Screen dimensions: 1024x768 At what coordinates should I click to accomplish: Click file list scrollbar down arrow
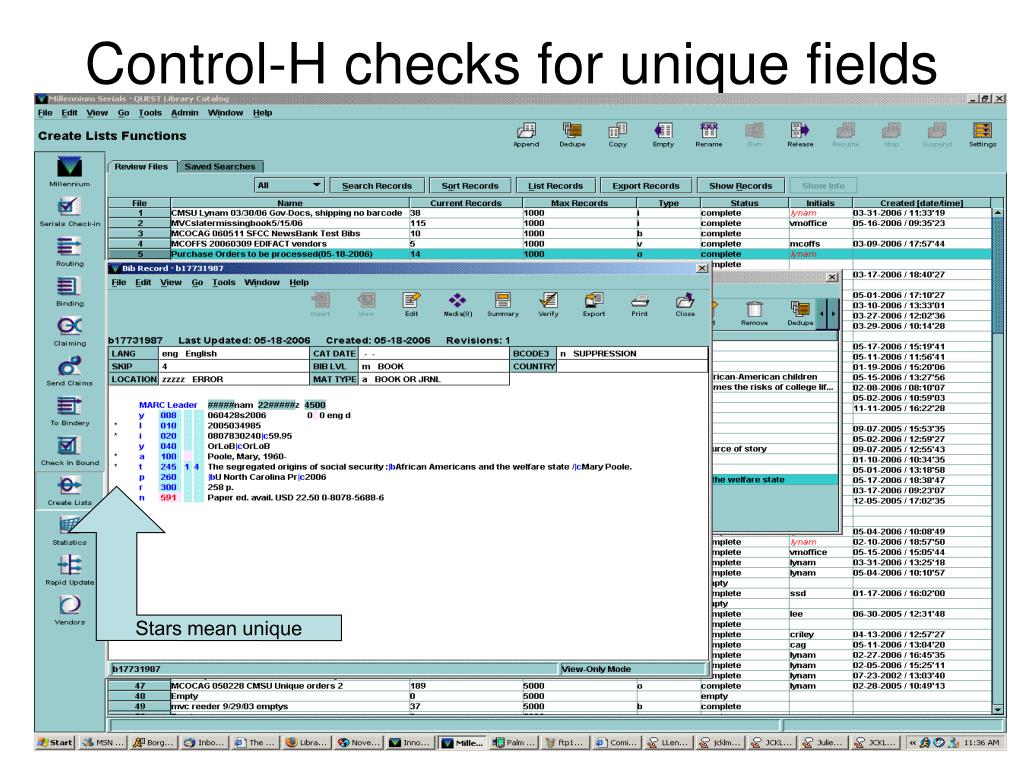(997, 709)
